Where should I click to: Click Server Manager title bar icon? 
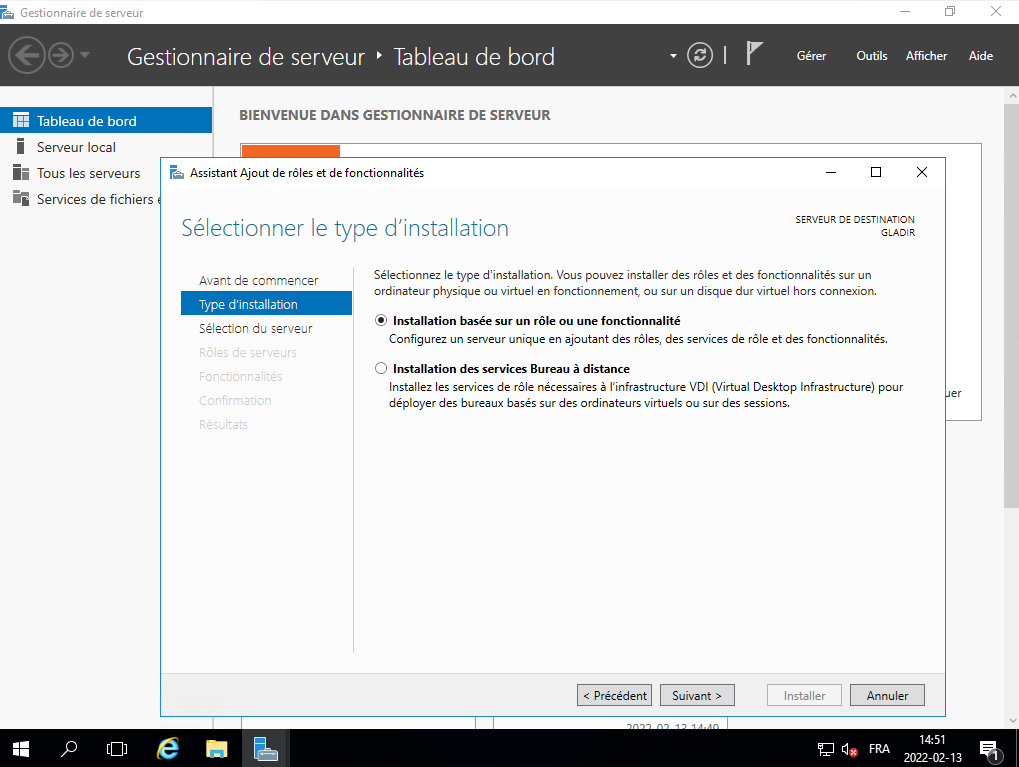8,12
